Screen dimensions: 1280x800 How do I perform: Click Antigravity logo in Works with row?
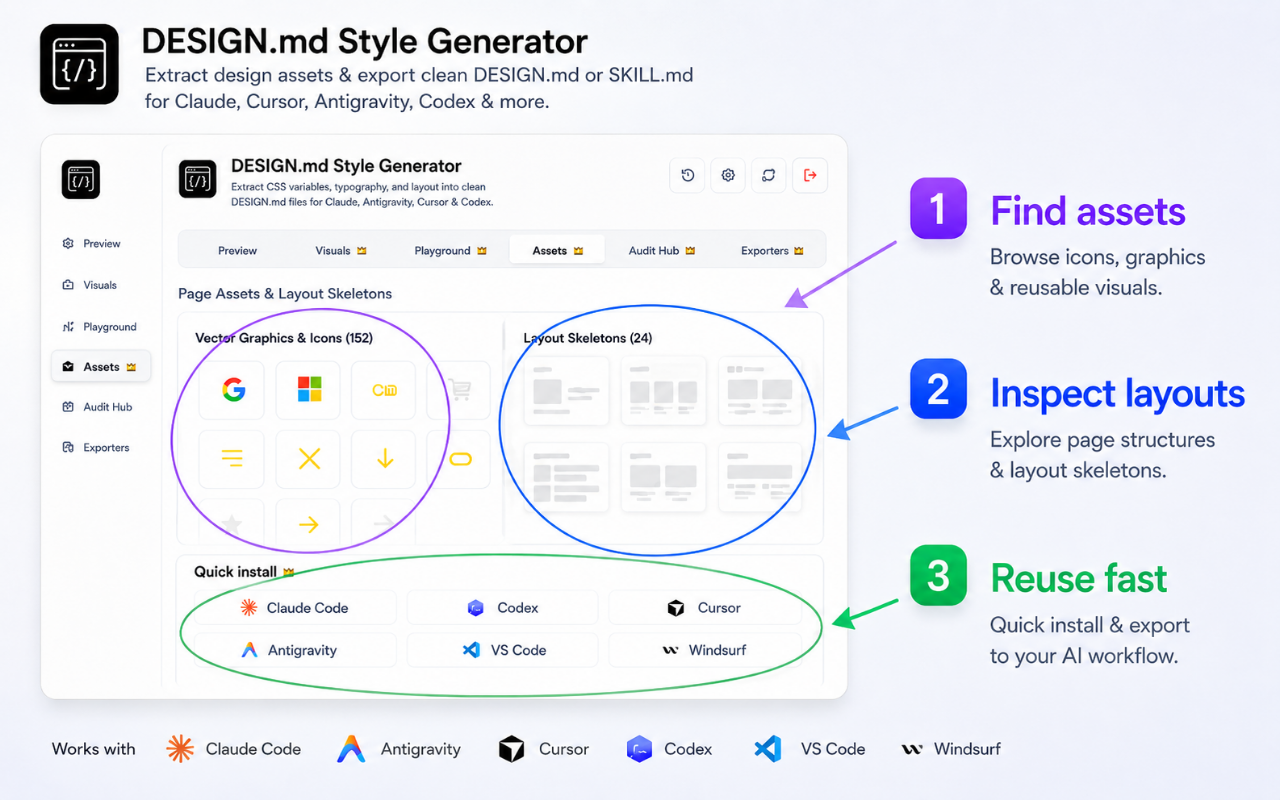click(351, 749)
